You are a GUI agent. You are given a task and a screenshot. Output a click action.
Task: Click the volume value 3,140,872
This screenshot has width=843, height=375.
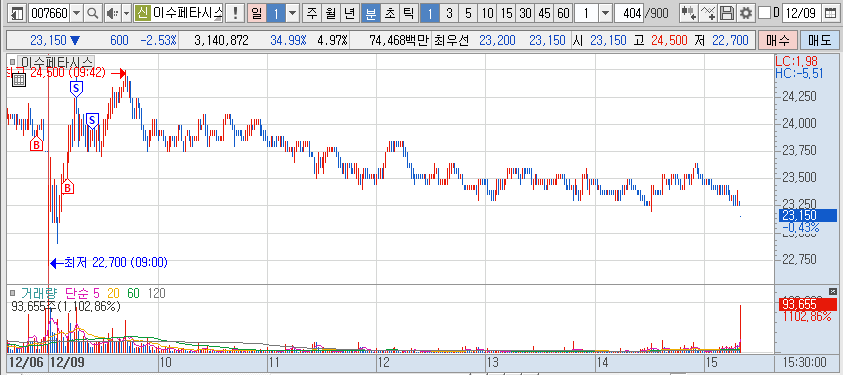[x=221, y=40]
